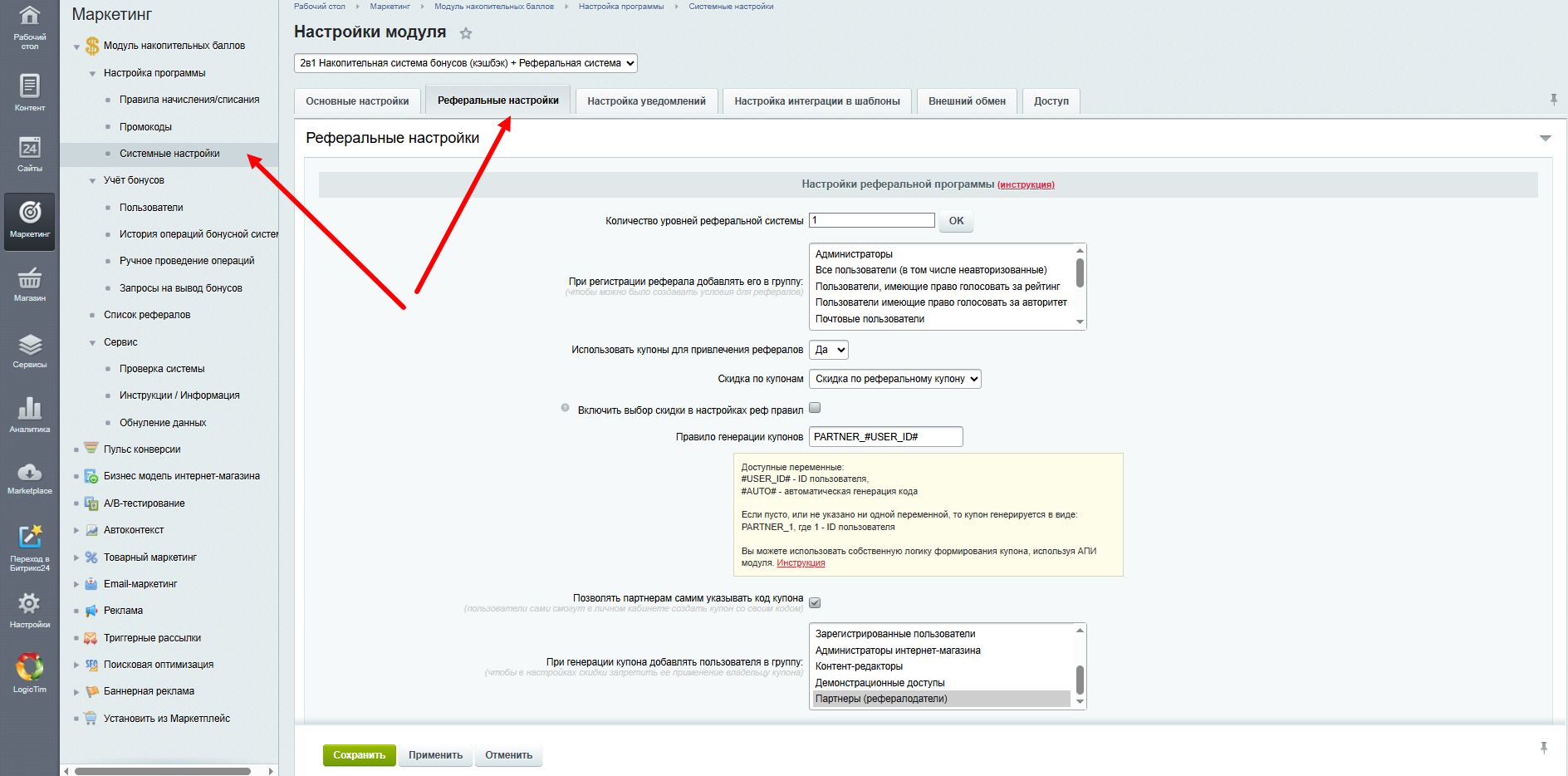Image resolution: width=1568 pixels, height=776 pixels.
Task: Open the Сервисы sidebar section
Action: (29, 350)
